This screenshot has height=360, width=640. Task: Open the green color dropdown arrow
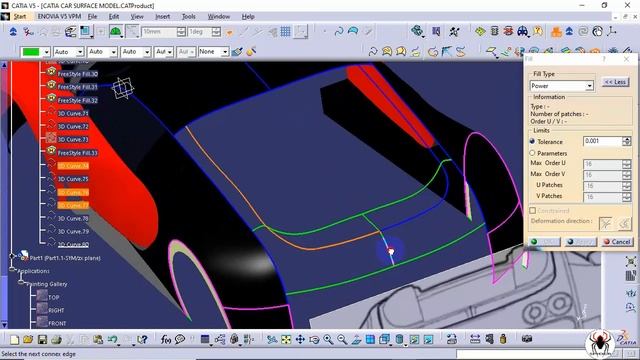click(46, 52)
